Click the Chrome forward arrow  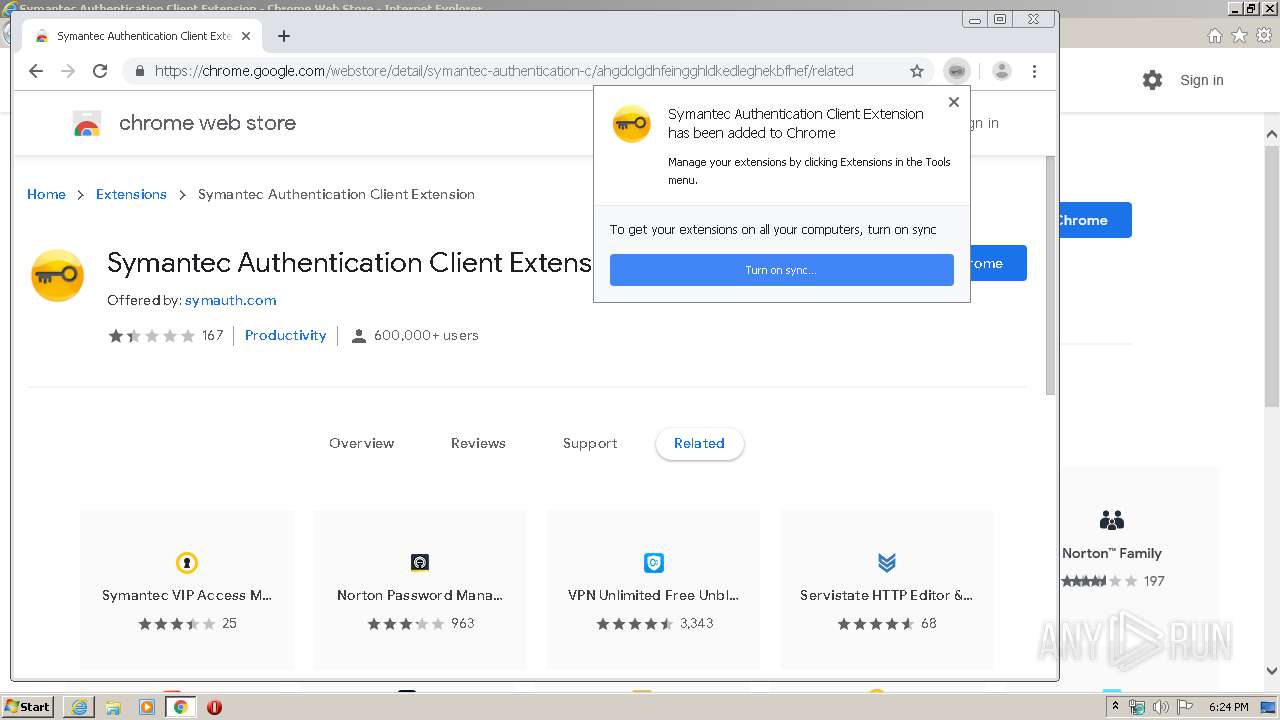68,71
